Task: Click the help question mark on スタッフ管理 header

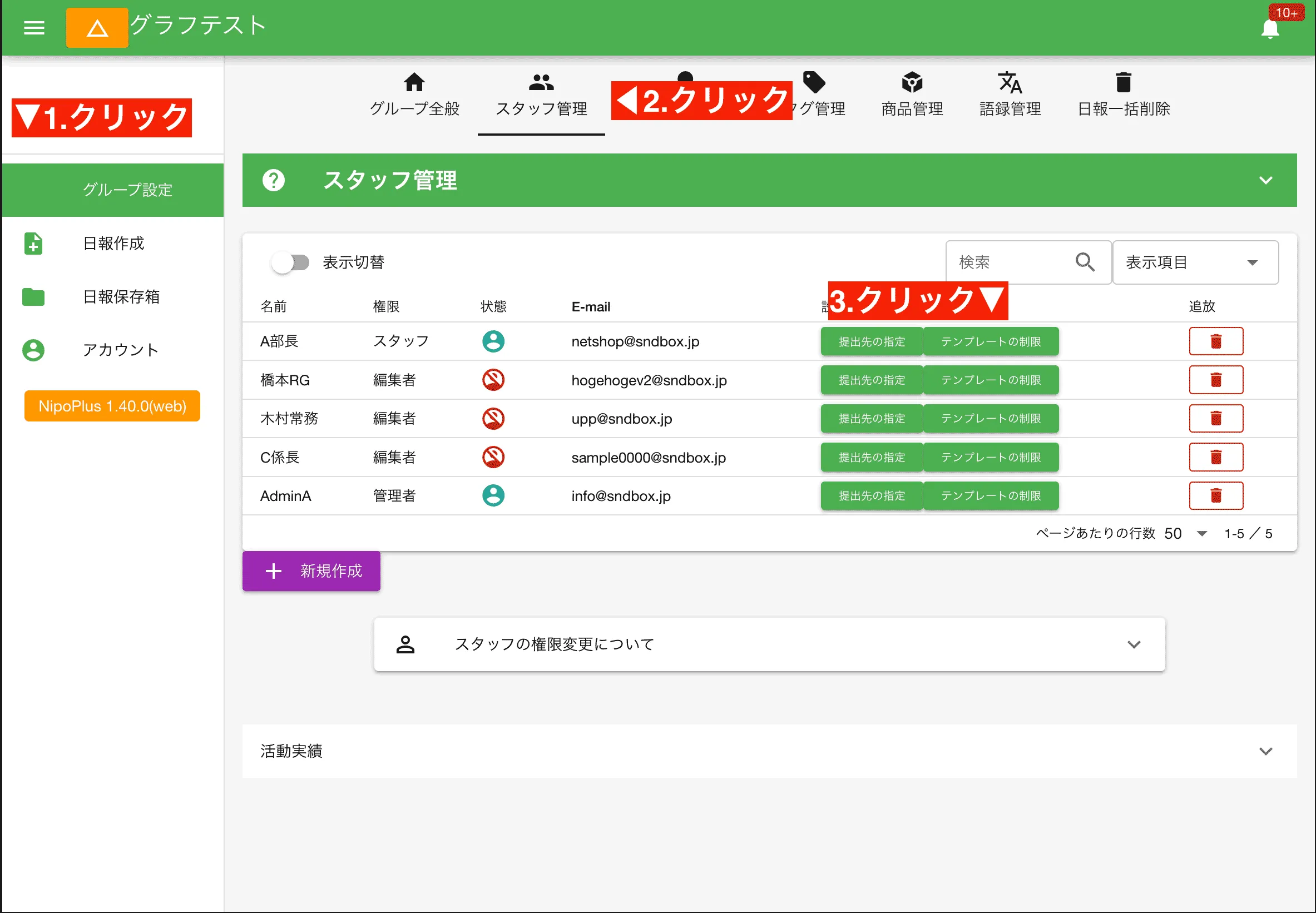Action: 274,180
